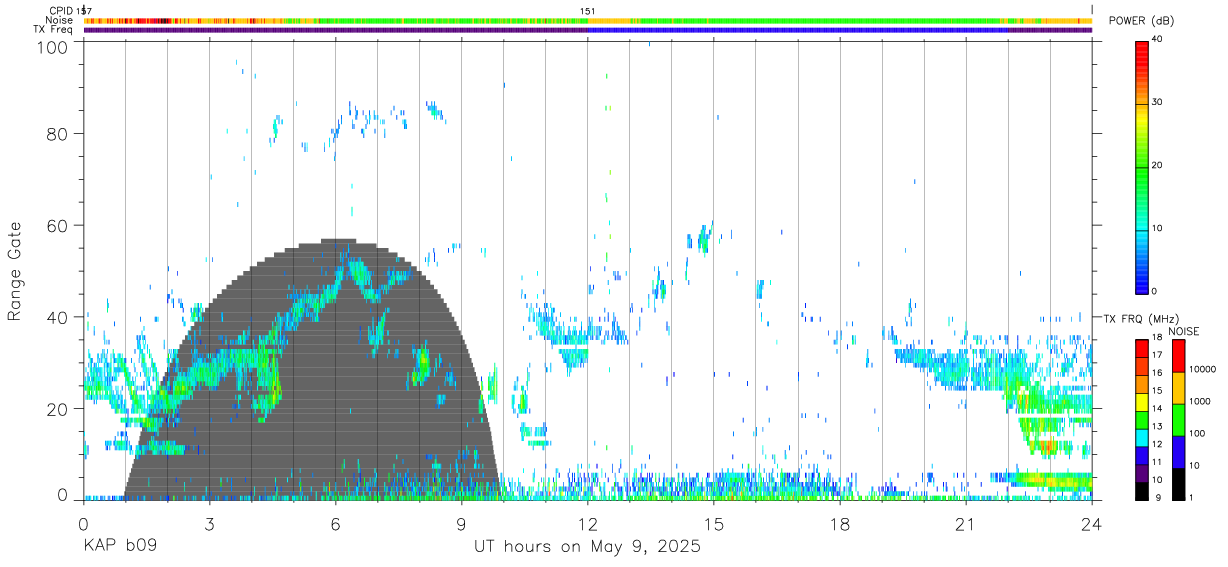Click the '1000' label on the NOISE scale
The image size is (1228, 567).
click(1199, 401)
